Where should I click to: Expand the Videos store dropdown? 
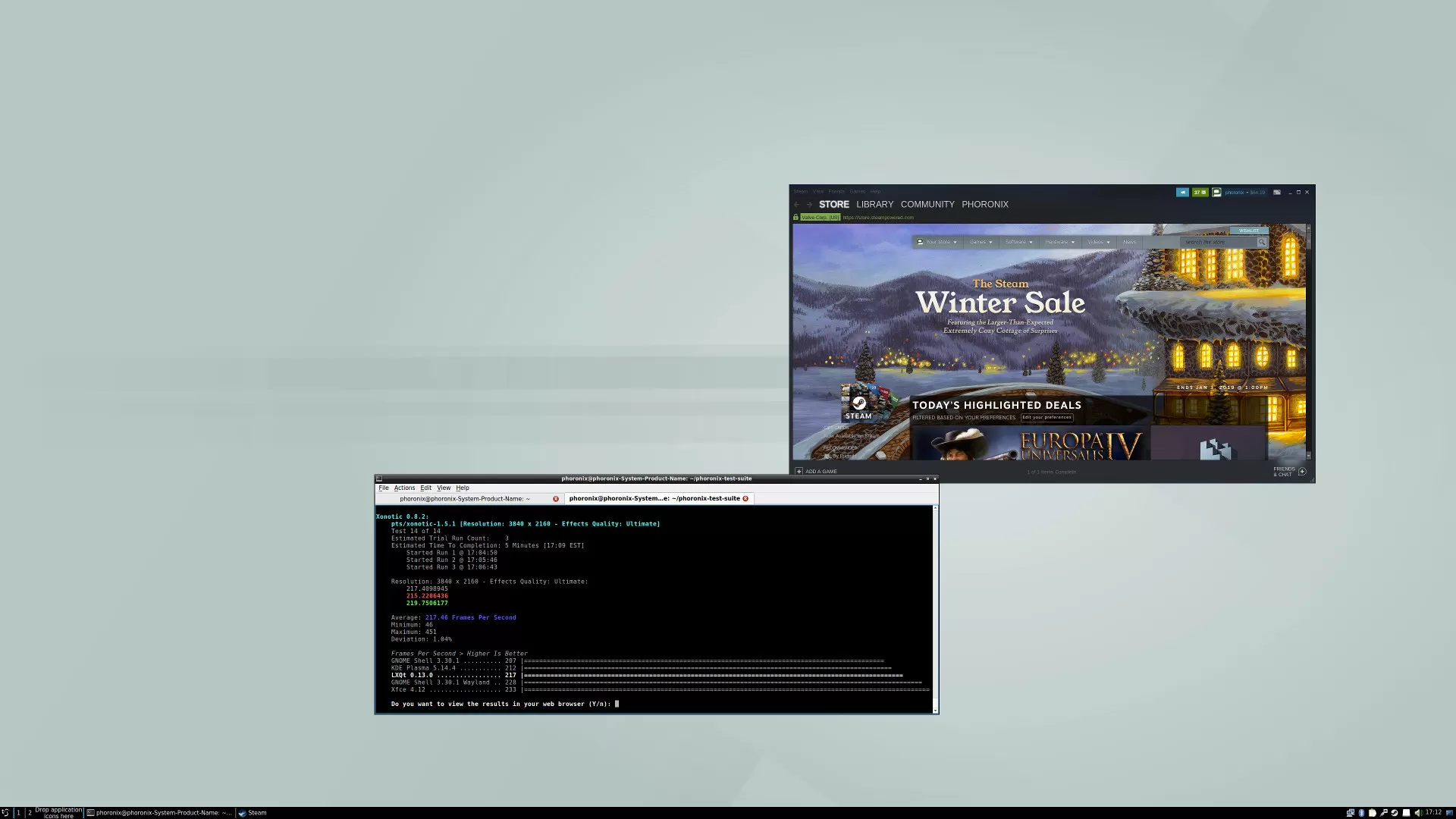click(x=1098, y=242)
